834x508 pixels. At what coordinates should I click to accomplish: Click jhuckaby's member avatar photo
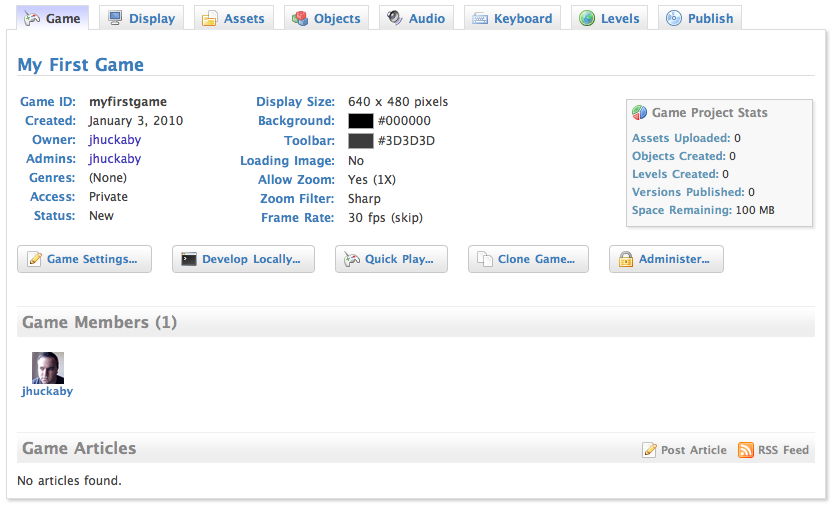point(48,367)
